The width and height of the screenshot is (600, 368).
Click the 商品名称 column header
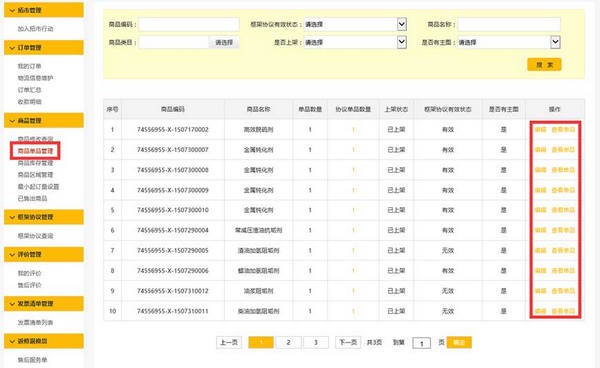tap(258, 109)
